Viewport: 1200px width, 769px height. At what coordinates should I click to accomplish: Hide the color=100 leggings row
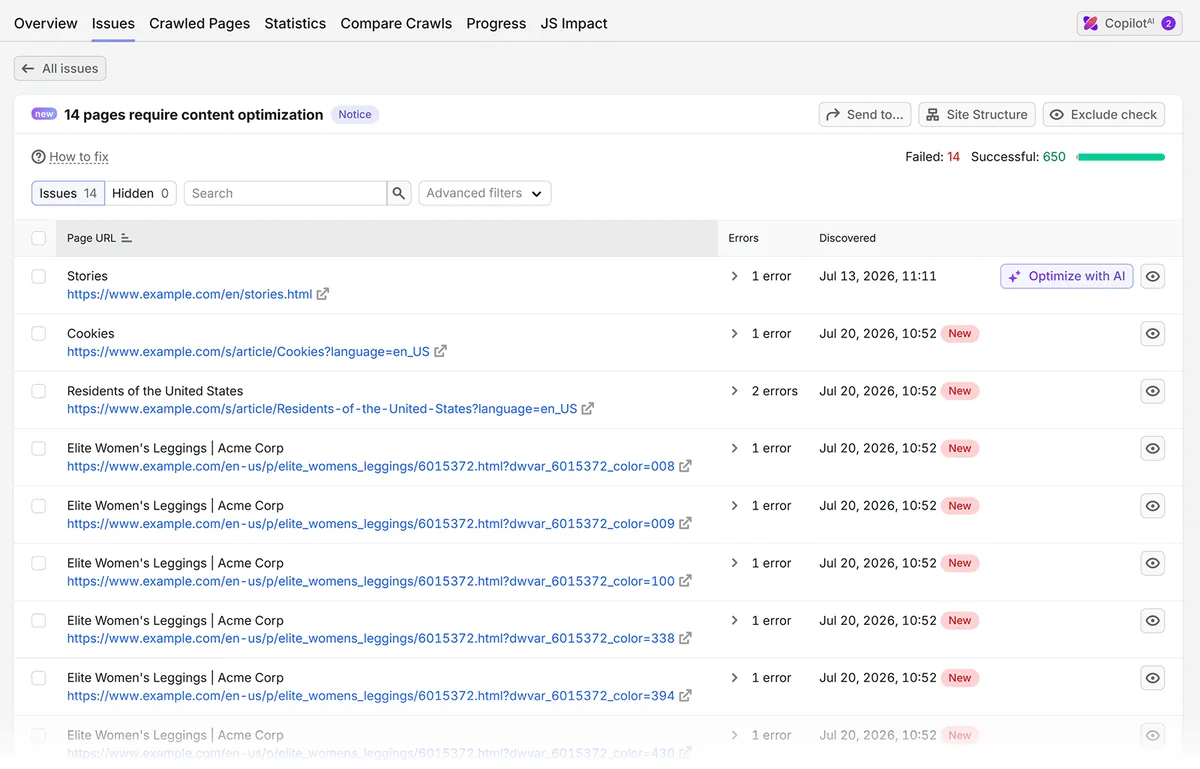[1153, 563]
